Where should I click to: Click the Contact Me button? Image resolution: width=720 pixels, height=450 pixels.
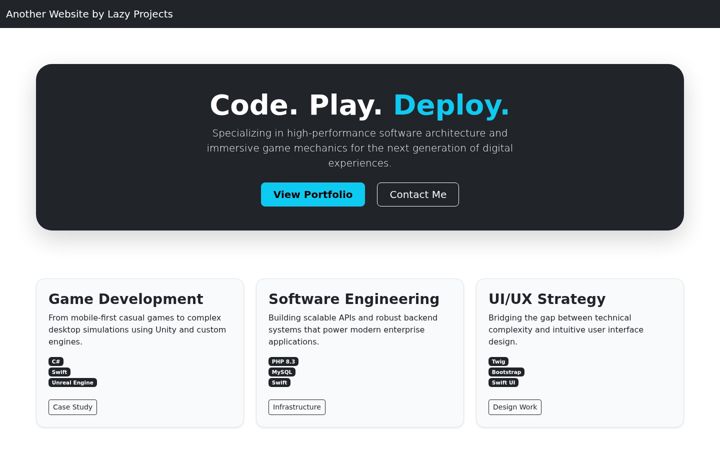tap(417, 194)
